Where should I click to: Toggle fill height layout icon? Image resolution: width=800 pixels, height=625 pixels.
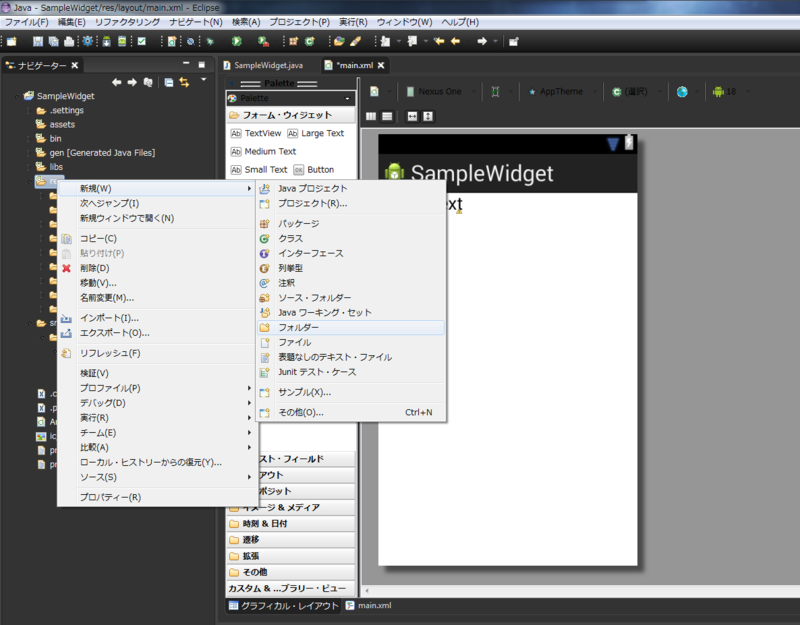(428, 116)
